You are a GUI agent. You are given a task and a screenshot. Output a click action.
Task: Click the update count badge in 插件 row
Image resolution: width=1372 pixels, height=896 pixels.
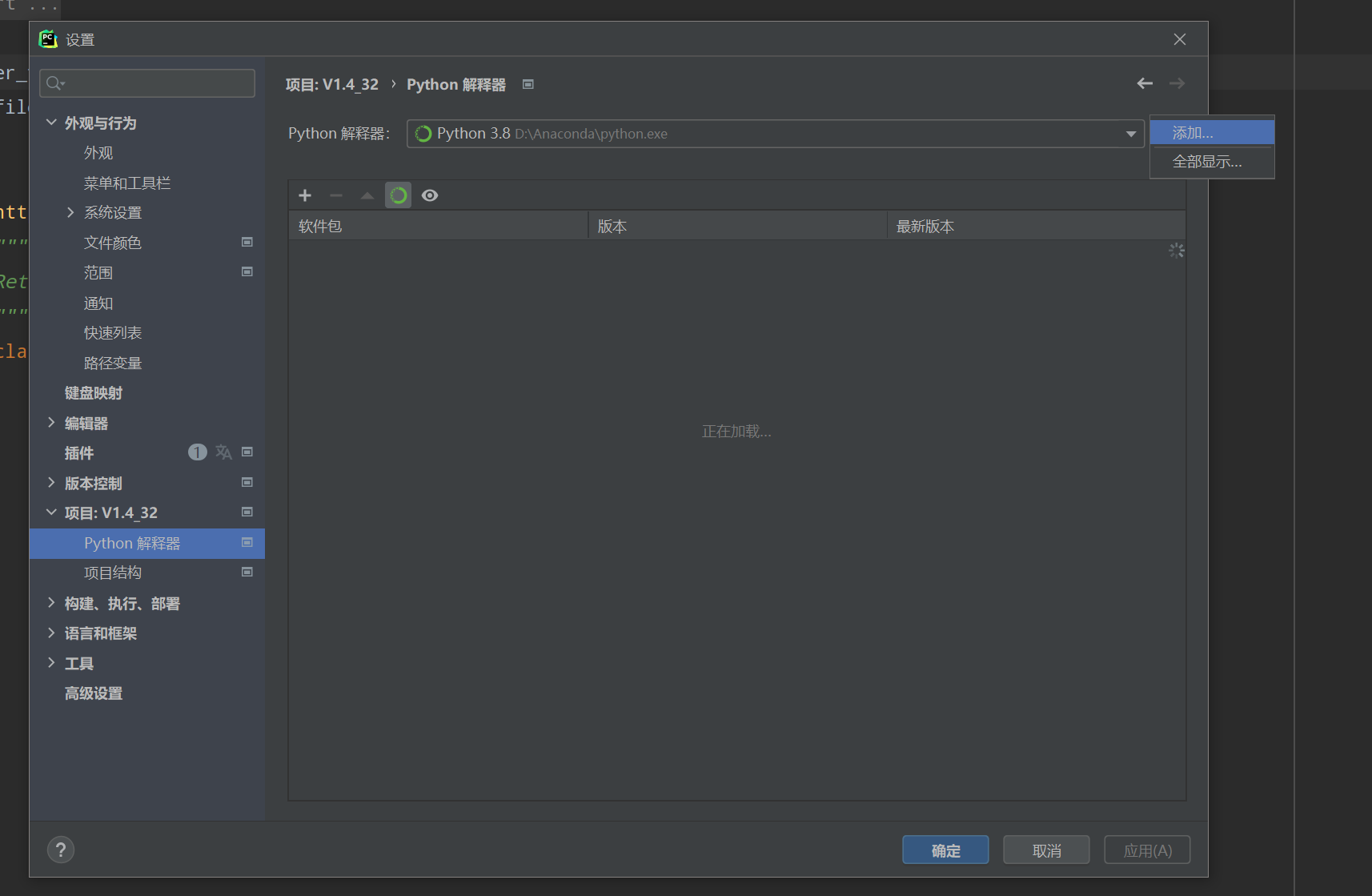[198, 452]
